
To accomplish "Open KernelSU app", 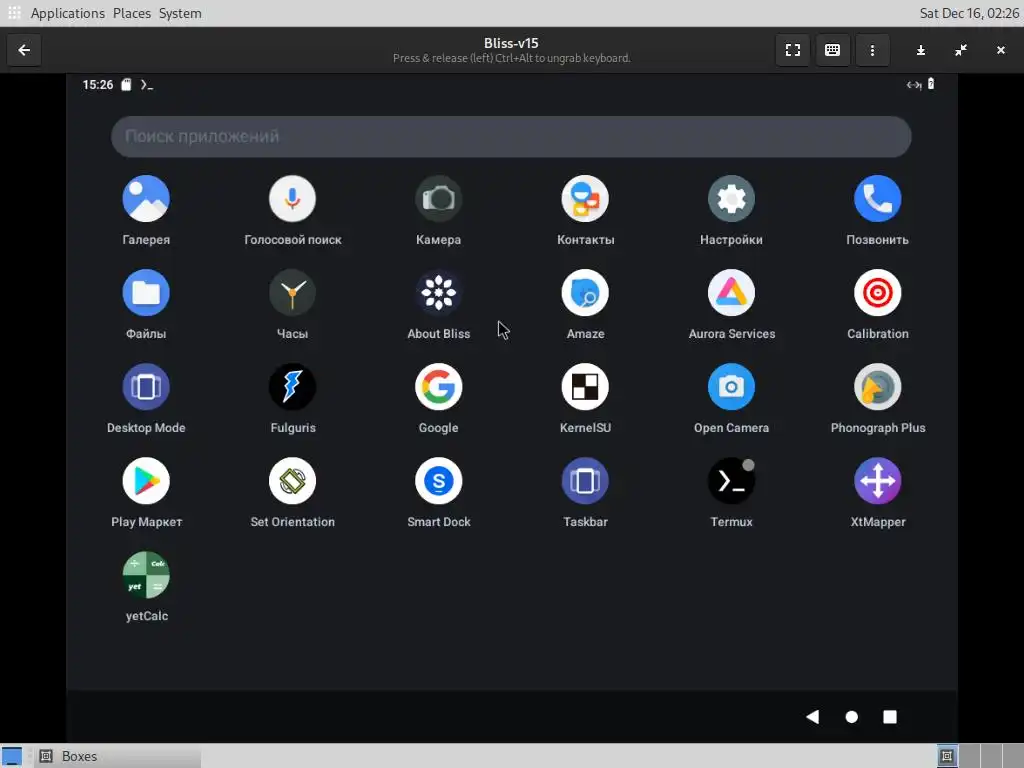I will pyautogui.click(x=585, y=387).
